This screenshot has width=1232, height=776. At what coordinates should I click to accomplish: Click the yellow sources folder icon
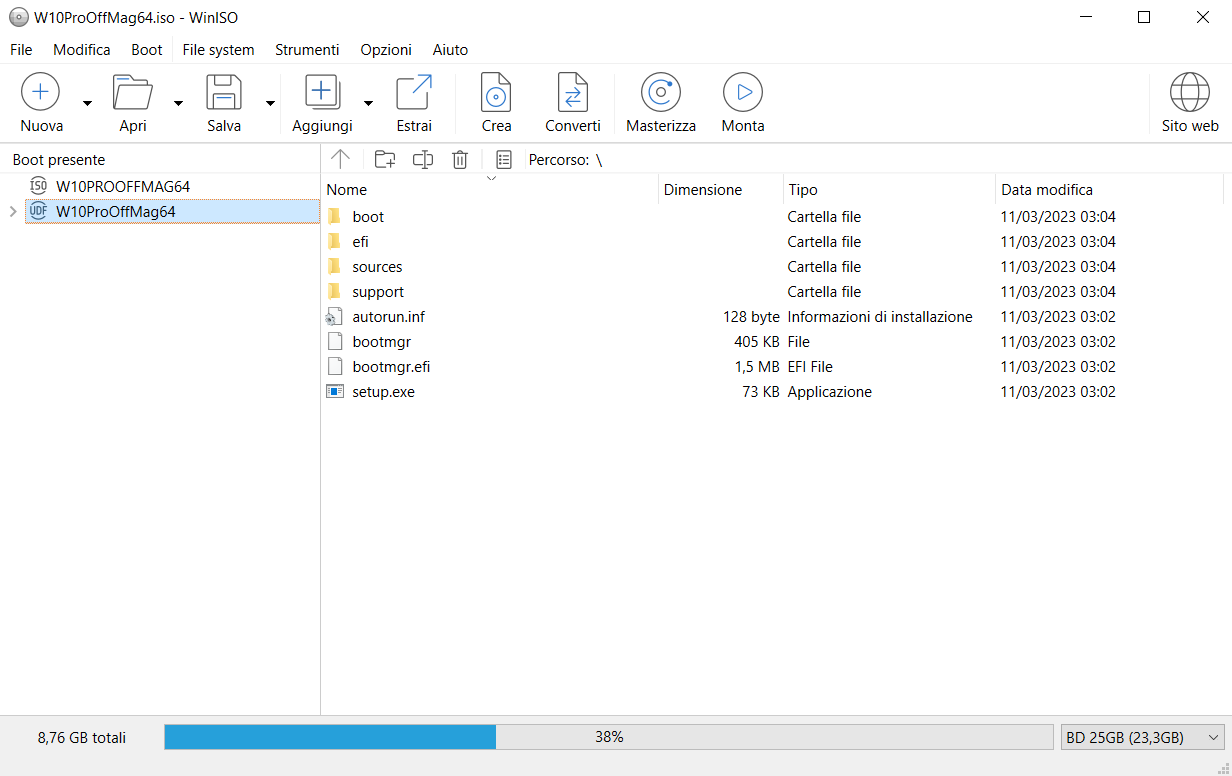(x=335, y=266)
